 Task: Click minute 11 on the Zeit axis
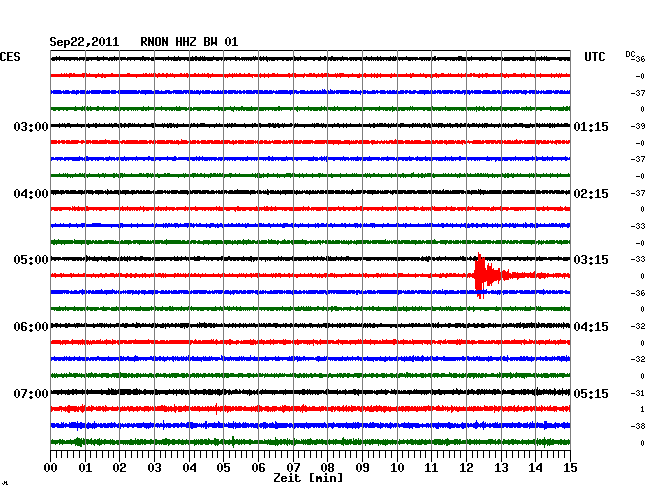point(431,467)
